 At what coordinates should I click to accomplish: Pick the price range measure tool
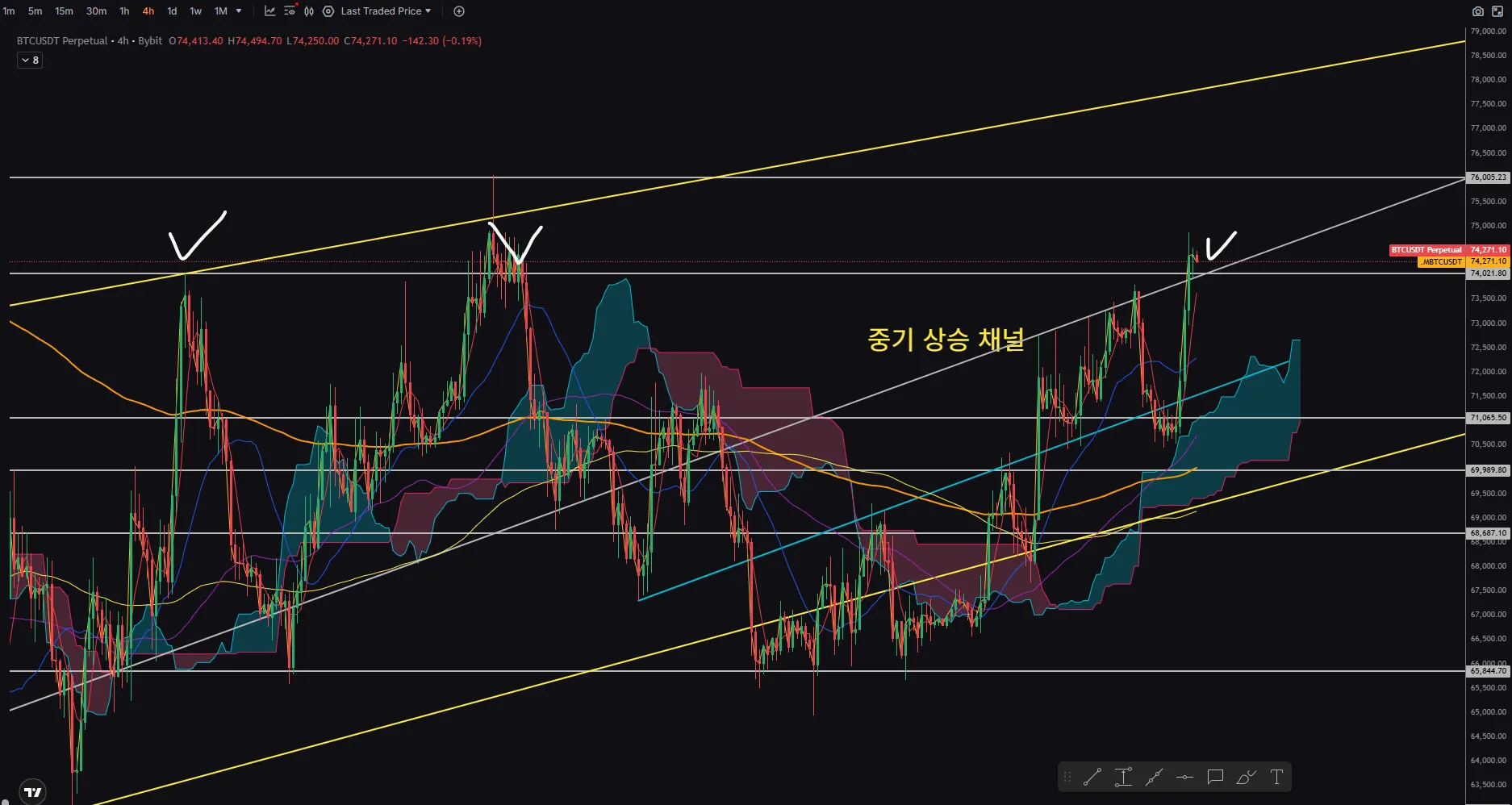[1123, 778]
